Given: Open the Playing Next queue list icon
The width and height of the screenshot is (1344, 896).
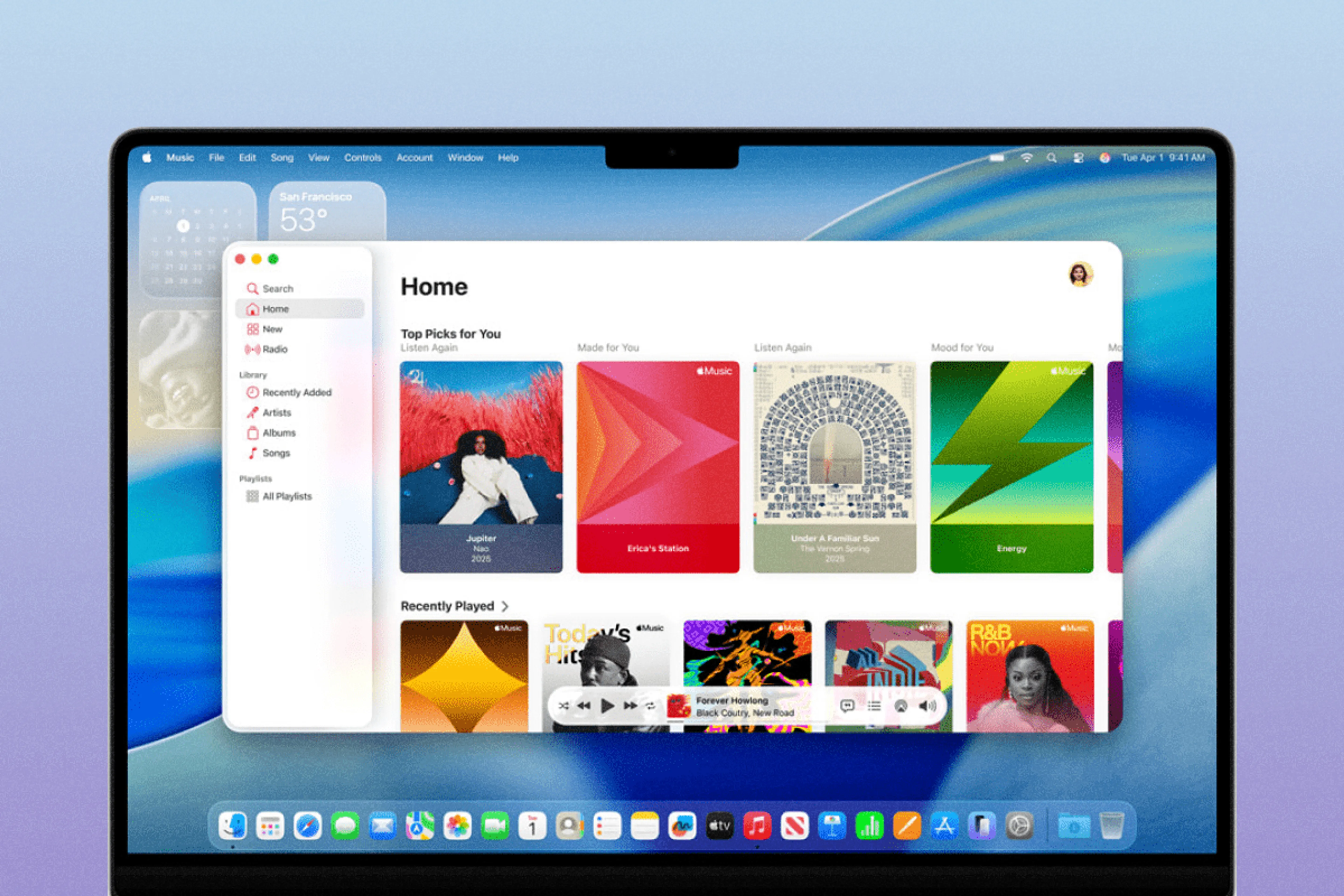Looking at the screenshot, I should (x=874, y=706).
